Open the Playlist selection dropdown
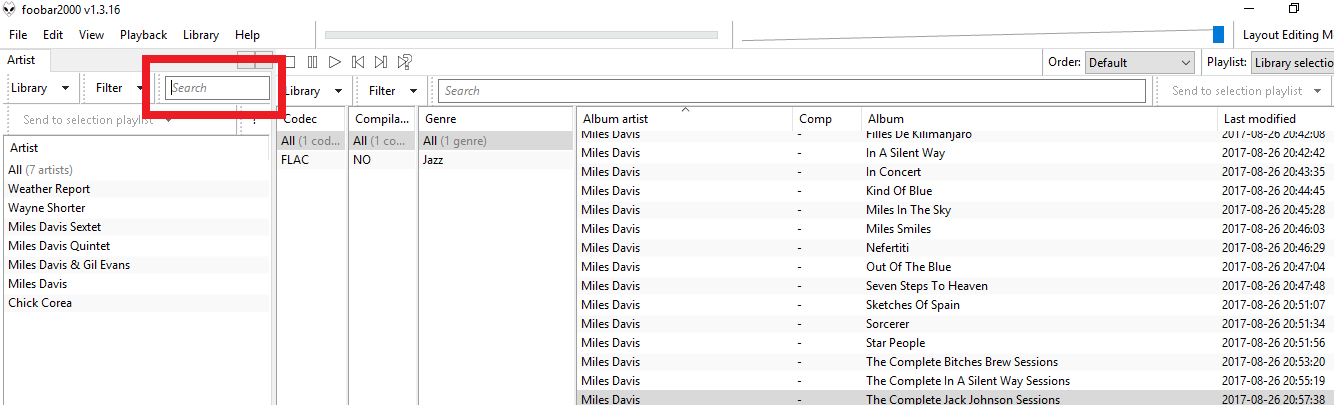The height and width of the screenshot is (405, 1334). tap(1291, 62)
